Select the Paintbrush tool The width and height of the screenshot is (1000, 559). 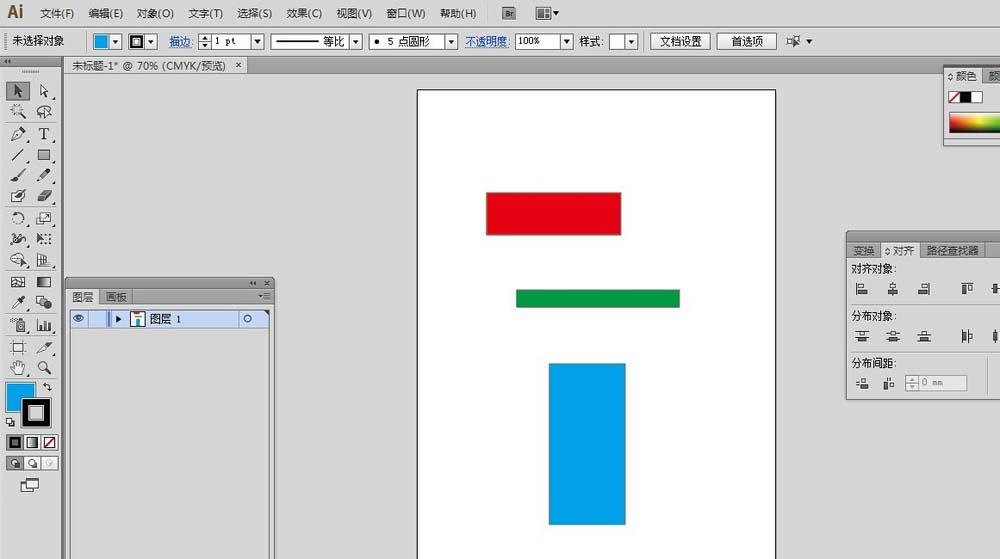(x=18, y=175)
